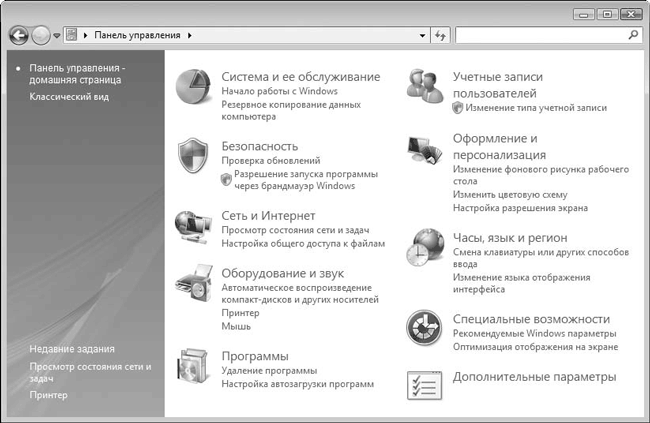This screenshot has width=650, height=423.
Task: Expand the recent pages dropdown arrow
Action: (58, 36)
